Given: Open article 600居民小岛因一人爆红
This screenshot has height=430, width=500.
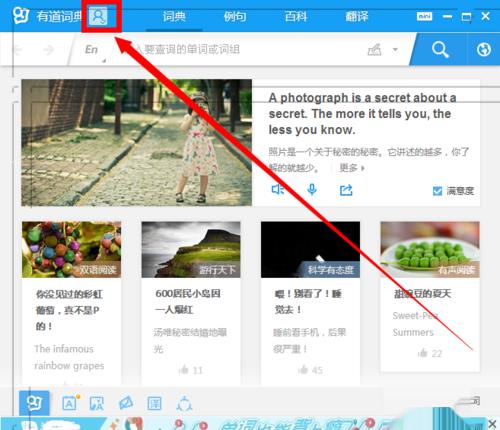Looking at the screenshot, I should (x=188, y=301).
